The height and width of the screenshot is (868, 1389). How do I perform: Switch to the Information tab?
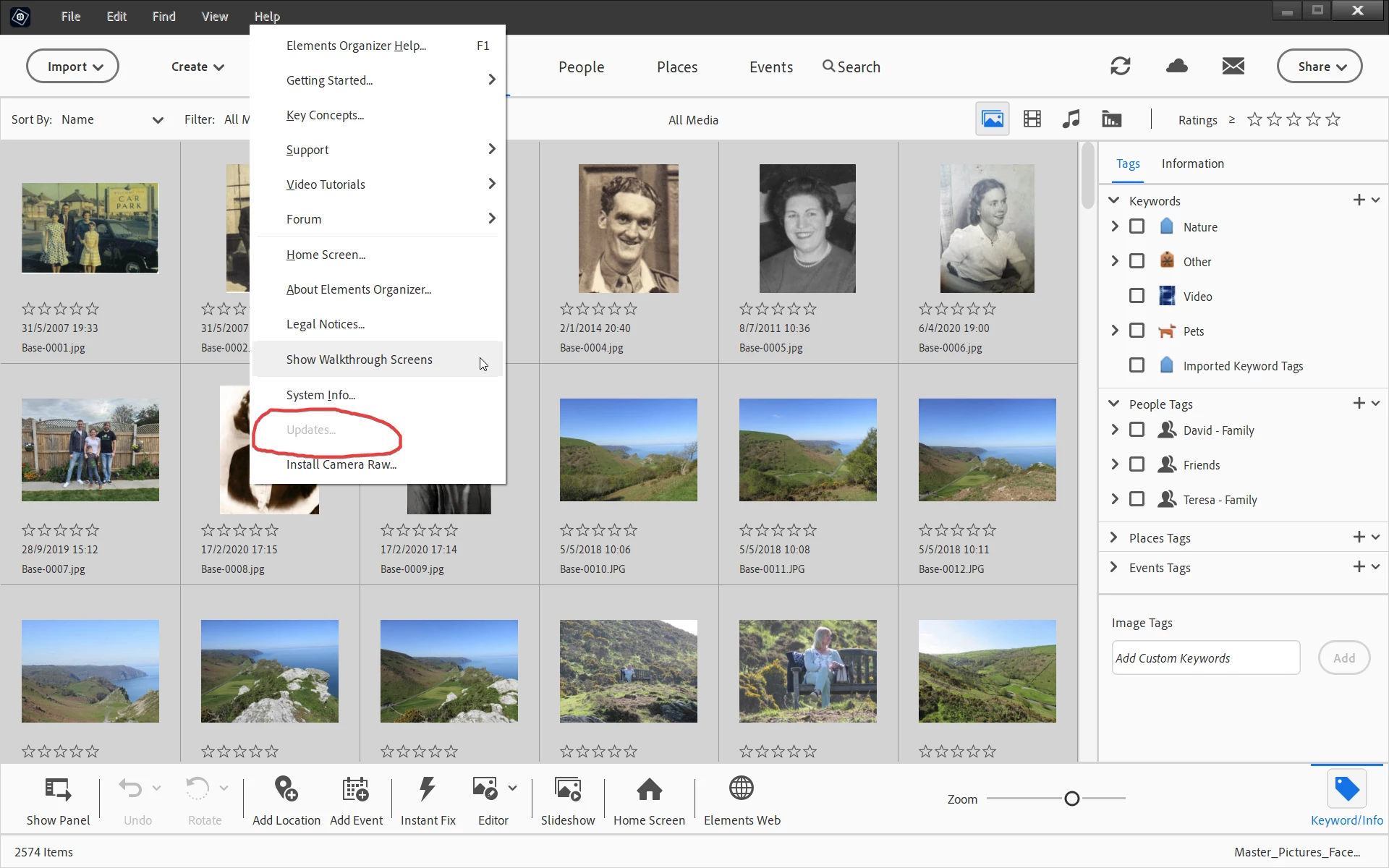click(1192, 163)
